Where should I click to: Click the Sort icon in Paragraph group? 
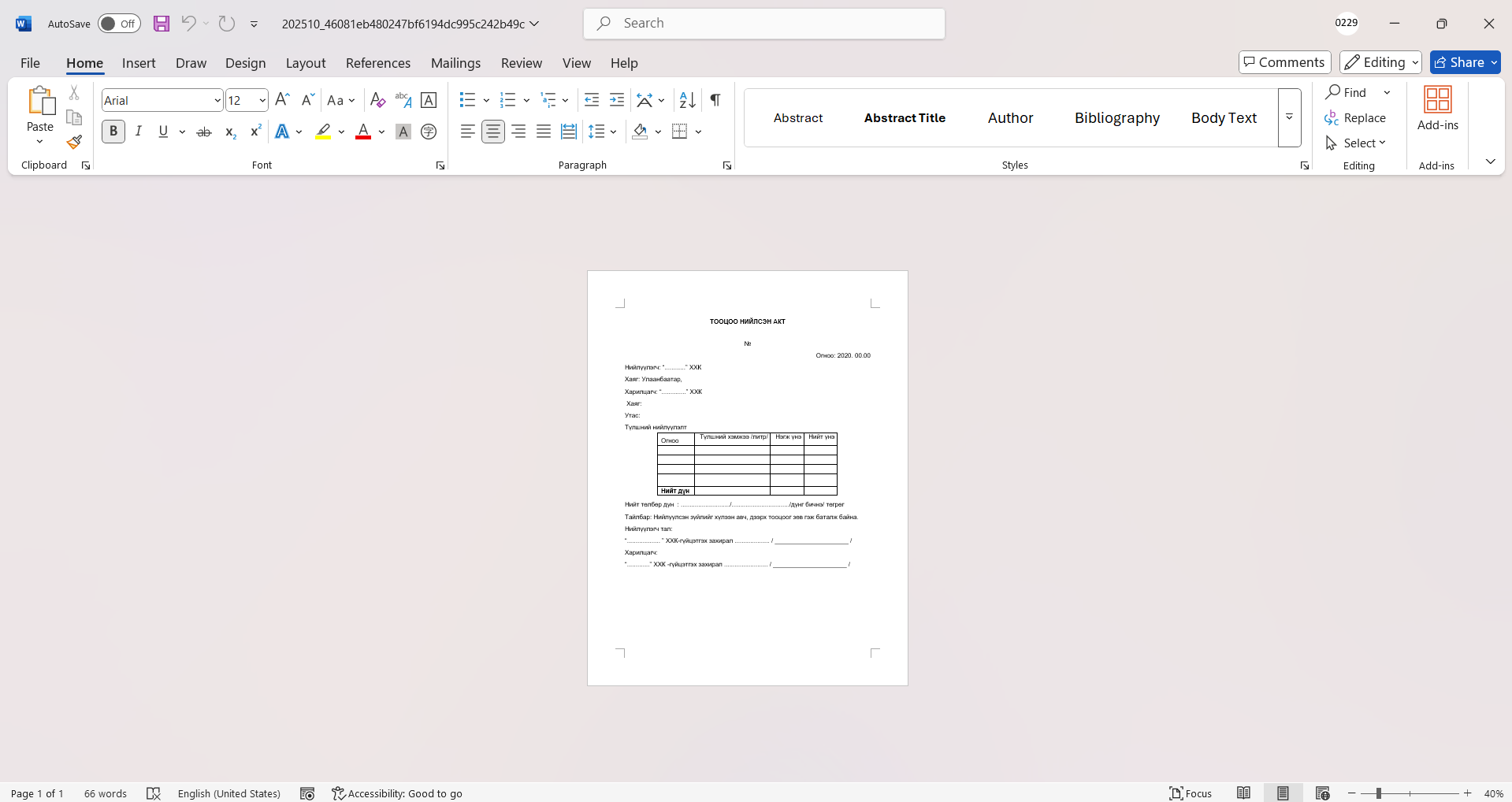tap(687, 100)
